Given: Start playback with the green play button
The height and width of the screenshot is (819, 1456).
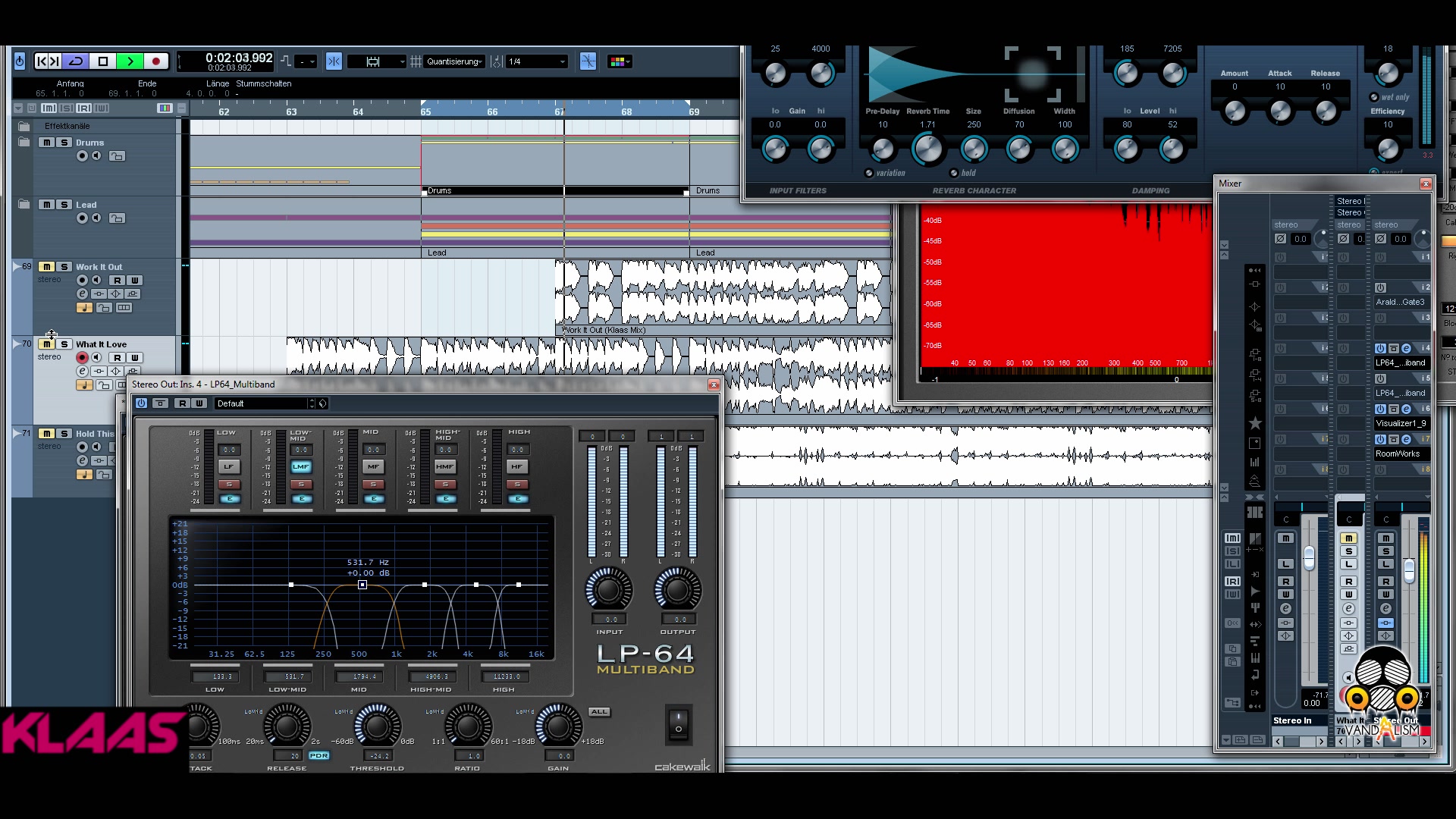Looking at the screenshot, I should [130, 61].
